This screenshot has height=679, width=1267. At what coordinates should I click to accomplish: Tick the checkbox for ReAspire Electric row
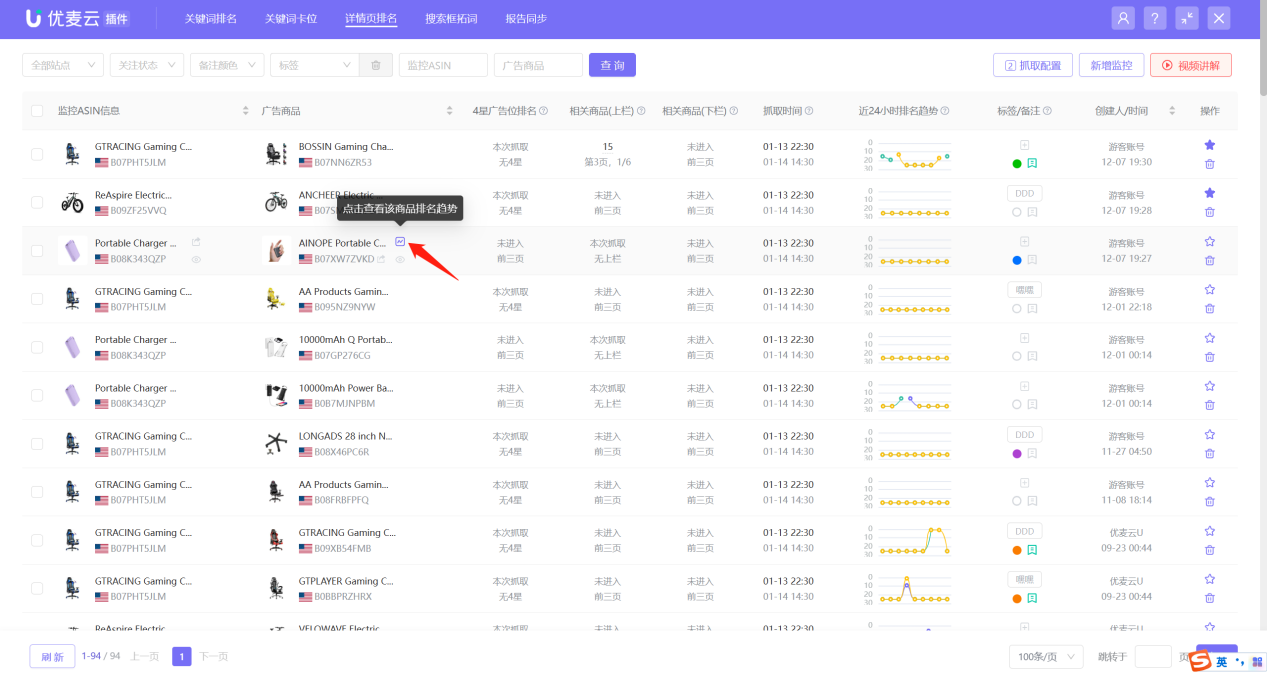coord(37,202)
